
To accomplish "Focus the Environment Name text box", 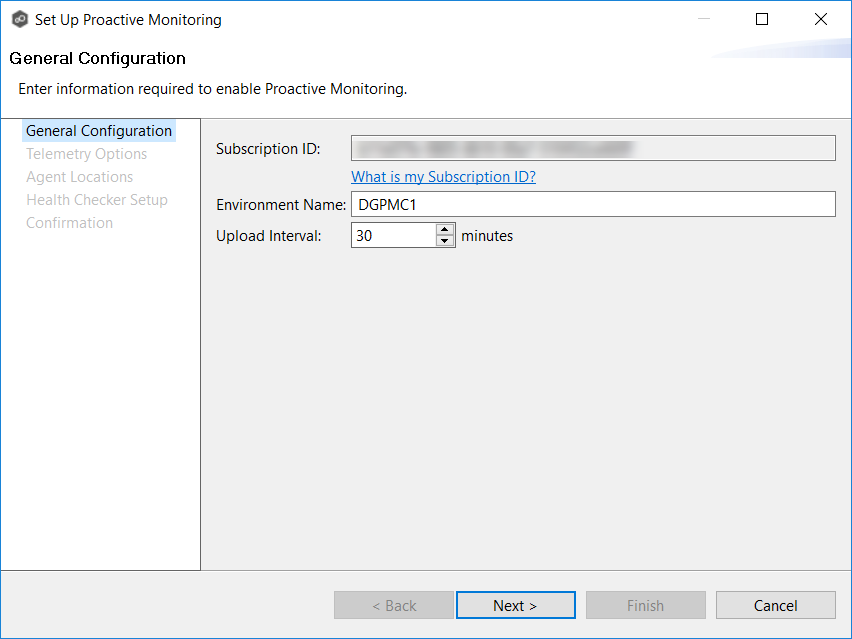I will tap(592, 204).
